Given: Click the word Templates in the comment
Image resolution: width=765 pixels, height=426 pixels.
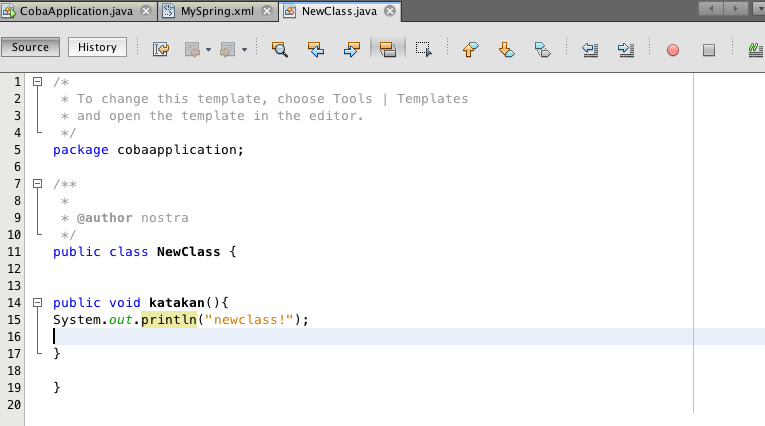Looking at the screenshot, I should click(432, 99).
